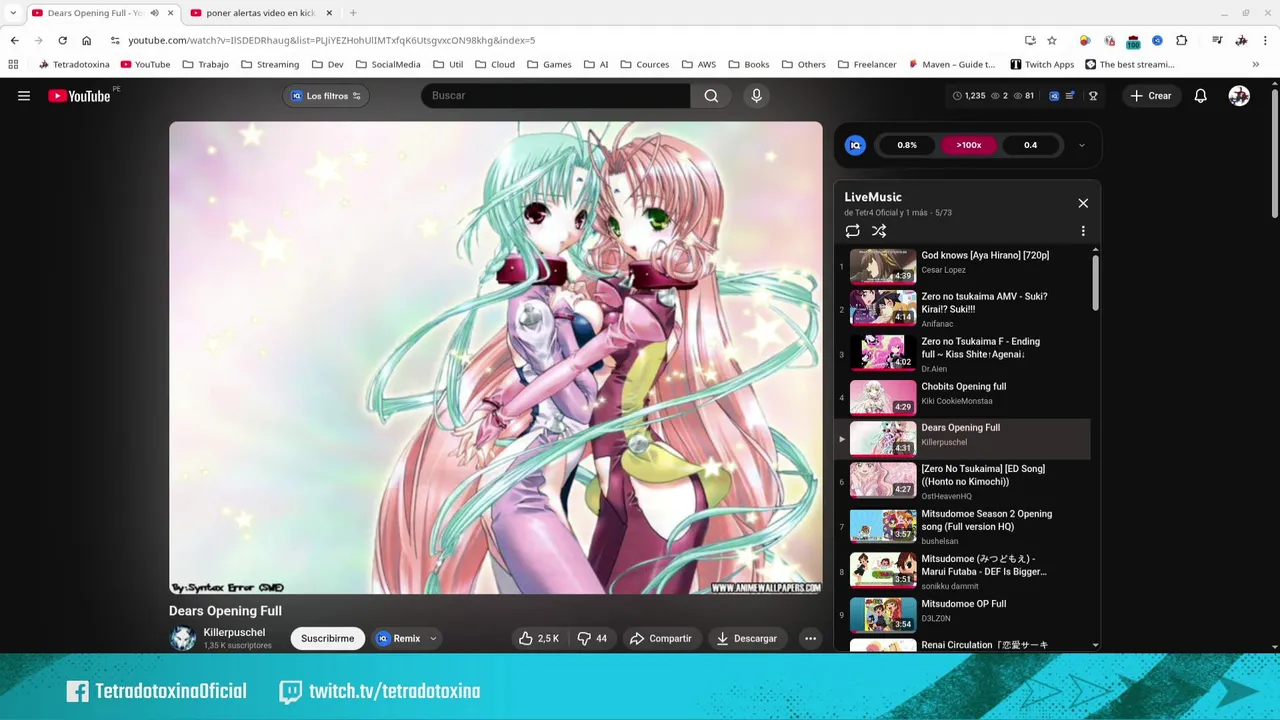Click the trophy icon in vidIQ toolbar
This screenshot has height=720, width=1280.
click(x=1093, y=96)
